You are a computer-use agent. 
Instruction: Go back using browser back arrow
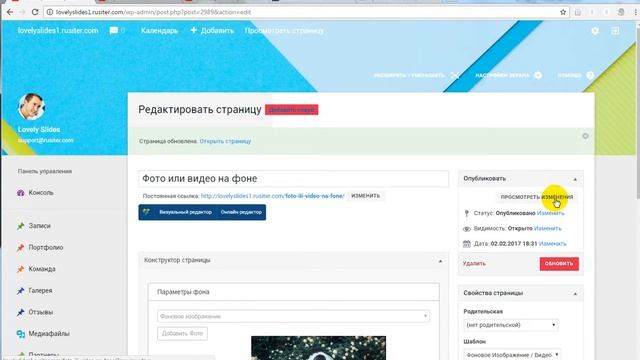coord(9,12)
